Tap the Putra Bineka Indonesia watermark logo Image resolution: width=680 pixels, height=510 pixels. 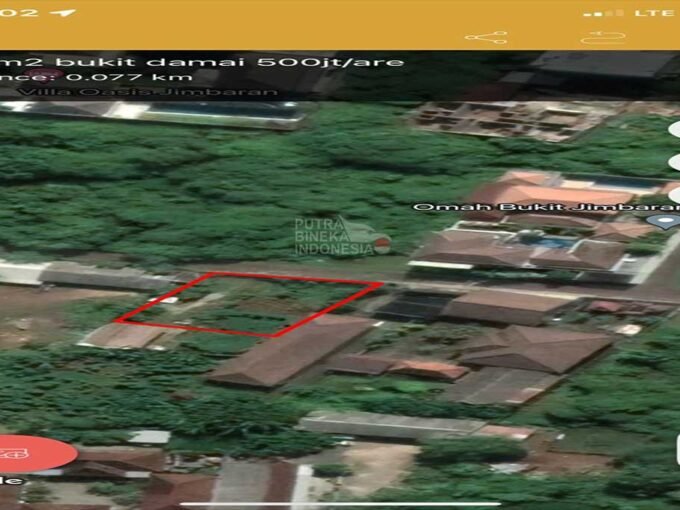tap(340, 237)
